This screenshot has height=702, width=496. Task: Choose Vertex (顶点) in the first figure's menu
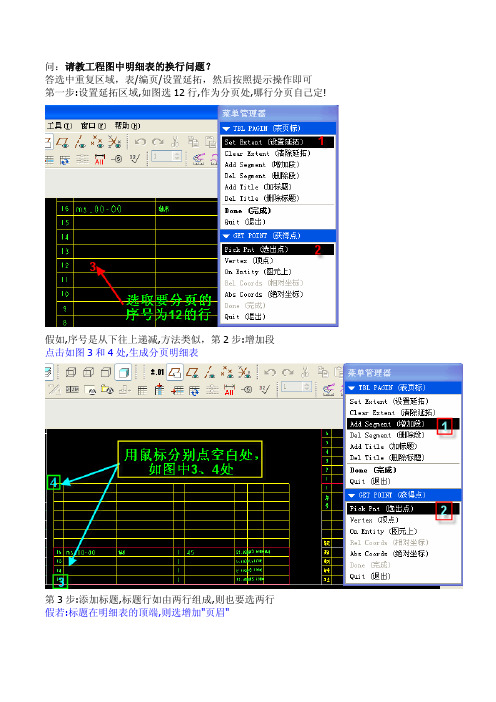249,261
